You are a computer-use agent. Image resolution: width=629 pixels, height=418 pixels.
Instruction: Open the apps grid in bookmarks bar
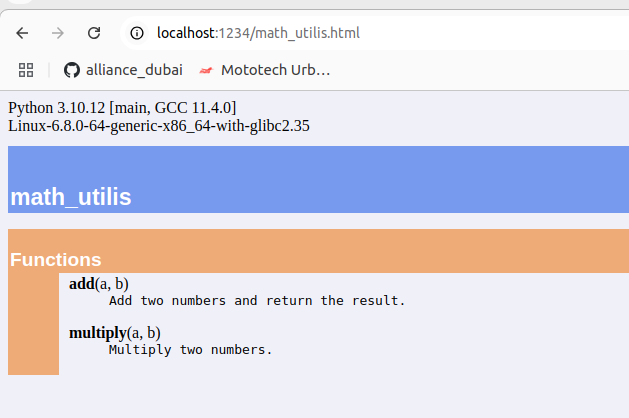pyautogui.click(x=26, y=70)
